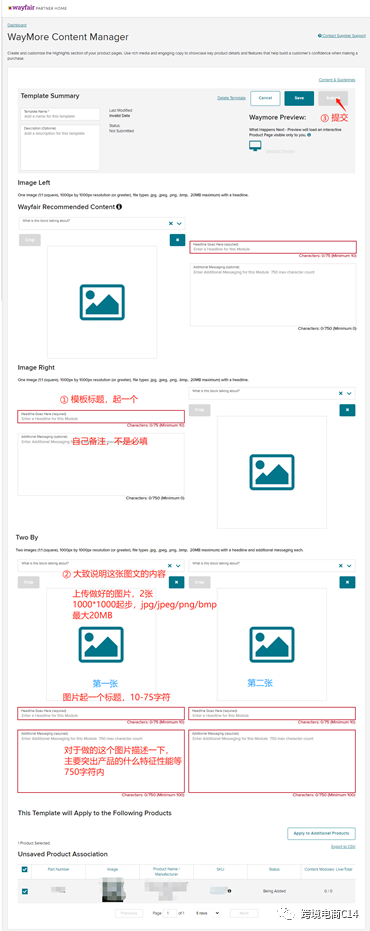
Task: Click the Export to CSV link
Action: pyautogui.click(x=343, y=847)
